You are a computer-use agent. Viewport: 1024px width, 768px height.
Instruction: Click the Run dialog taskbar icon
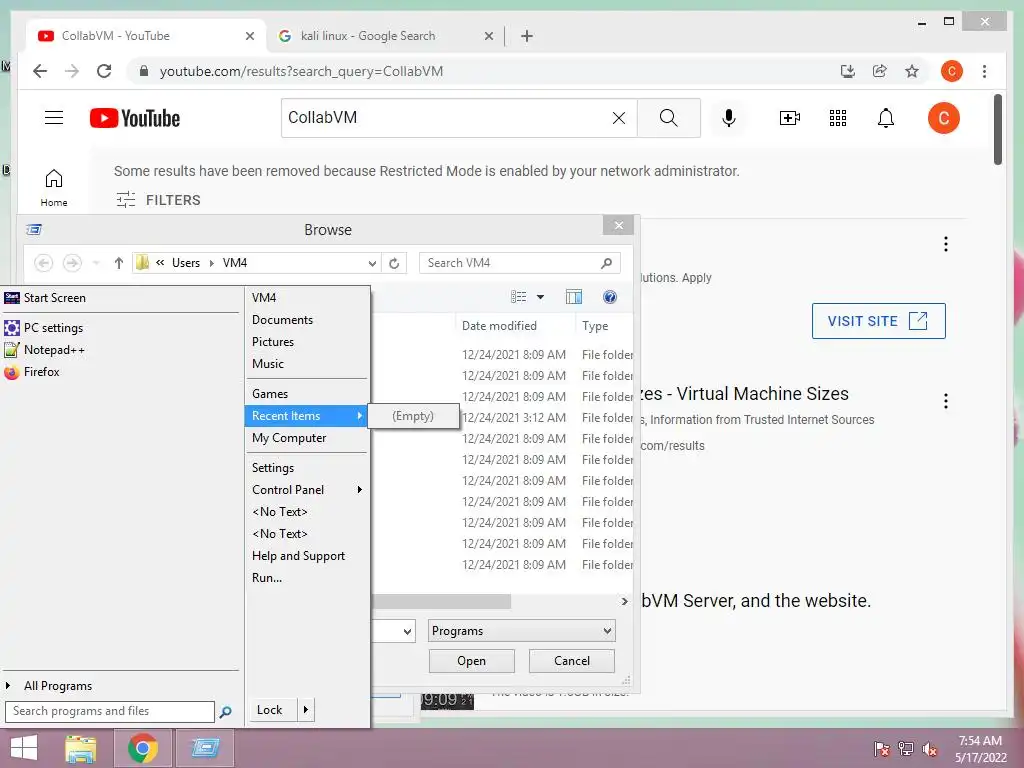click(x=205, y=748)
